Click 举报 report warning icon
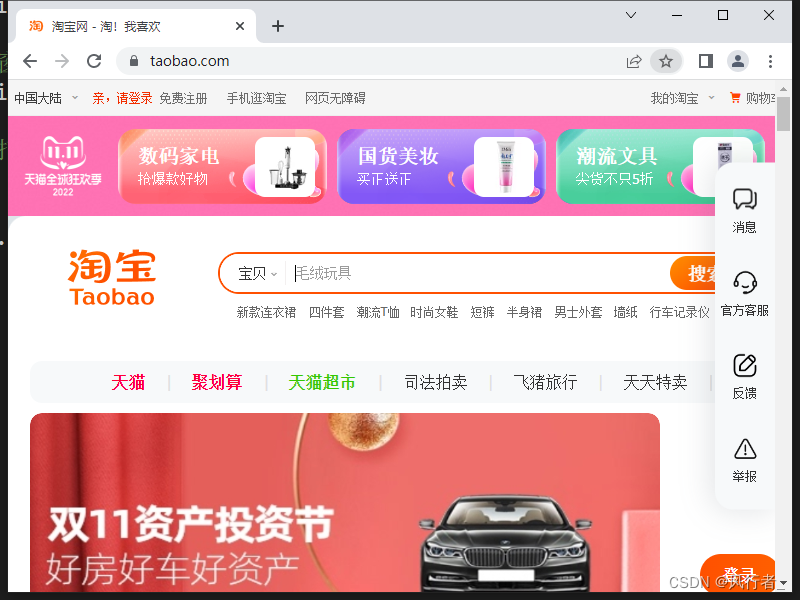The image size is (800, 600). pyautogui.click(x=744, y=460)
